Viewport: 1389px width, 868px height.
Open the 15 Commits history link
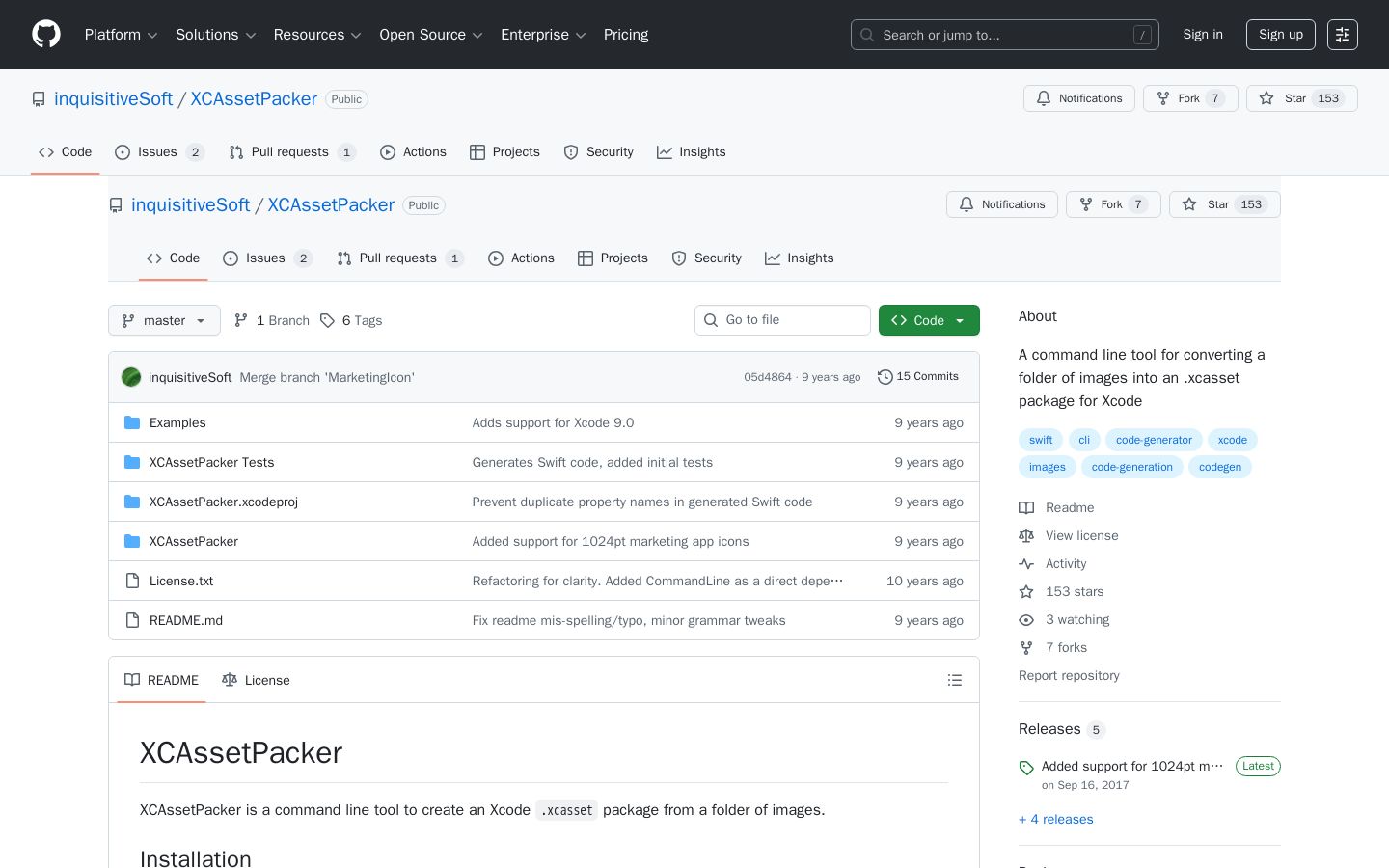pos(918,377)
